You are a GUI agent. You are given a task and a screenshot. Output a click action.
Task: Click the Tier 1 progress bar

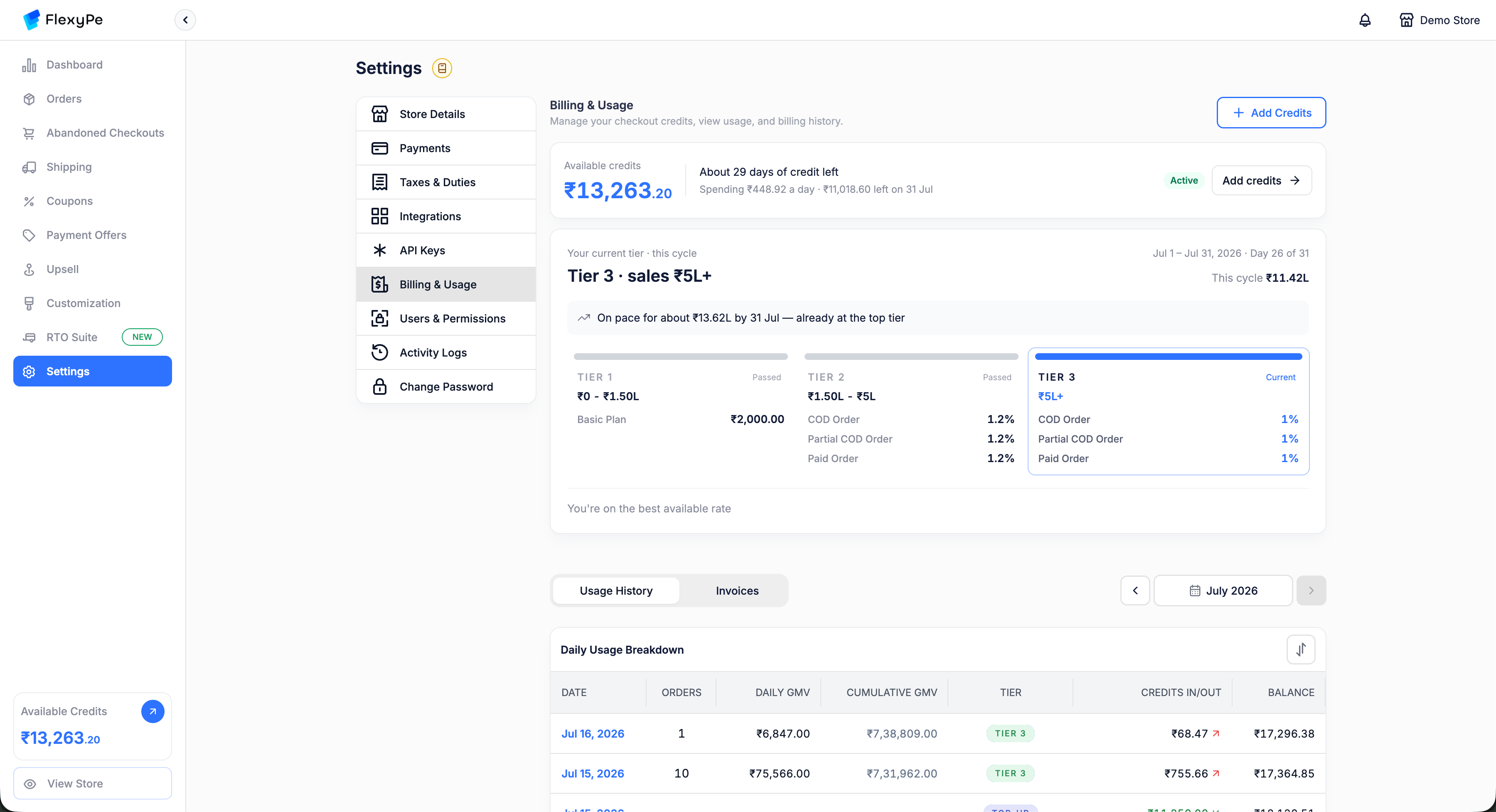tap(681, 357)
